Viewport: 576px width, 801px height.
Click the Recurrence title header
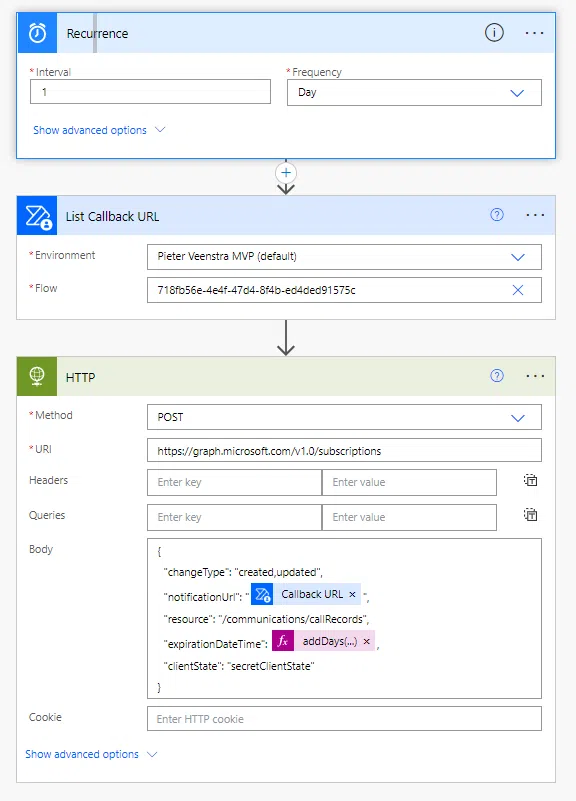(x=97, y=34)
